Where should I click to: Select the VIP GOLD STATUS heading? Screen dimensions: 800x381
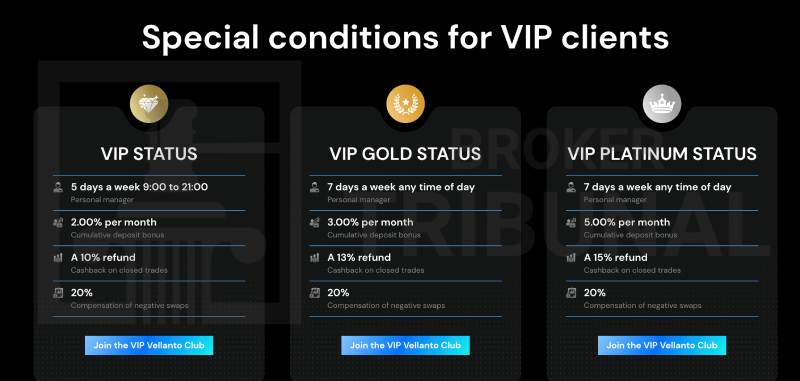pos(405,154)
